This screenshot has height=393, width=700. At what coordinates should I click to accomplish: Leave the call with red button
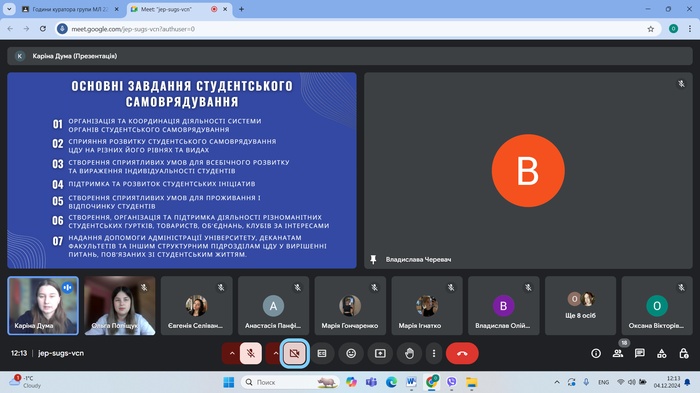point(462,353)
